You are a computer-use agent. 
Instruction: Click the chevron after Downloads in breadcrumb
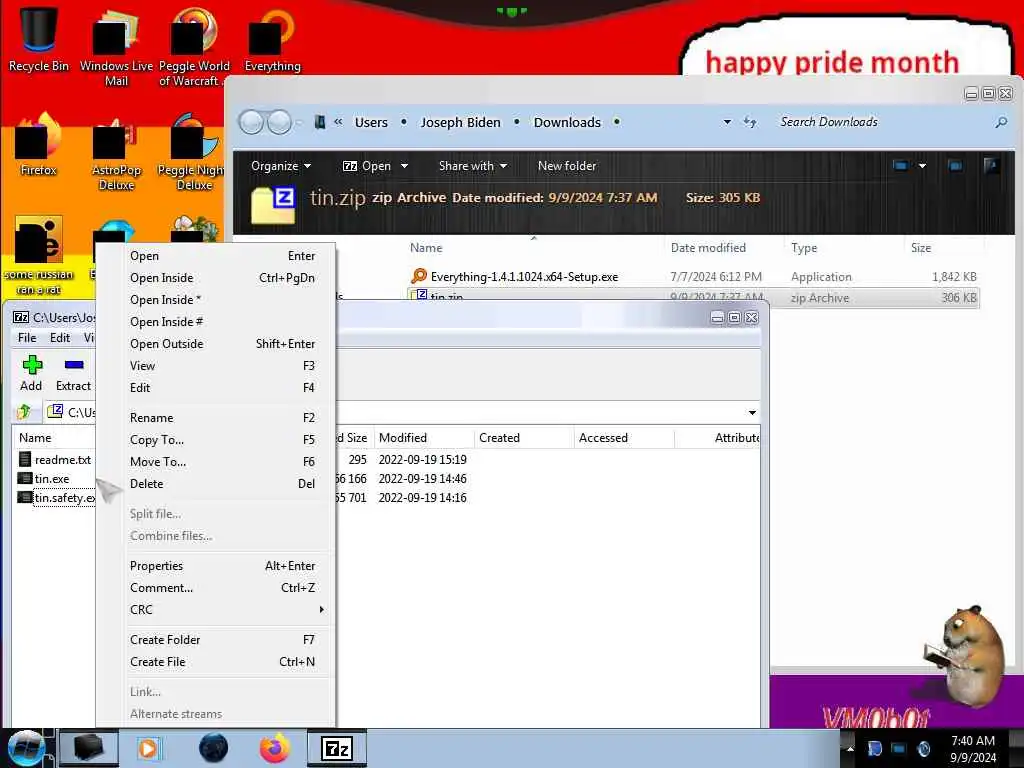pos(616,122)
